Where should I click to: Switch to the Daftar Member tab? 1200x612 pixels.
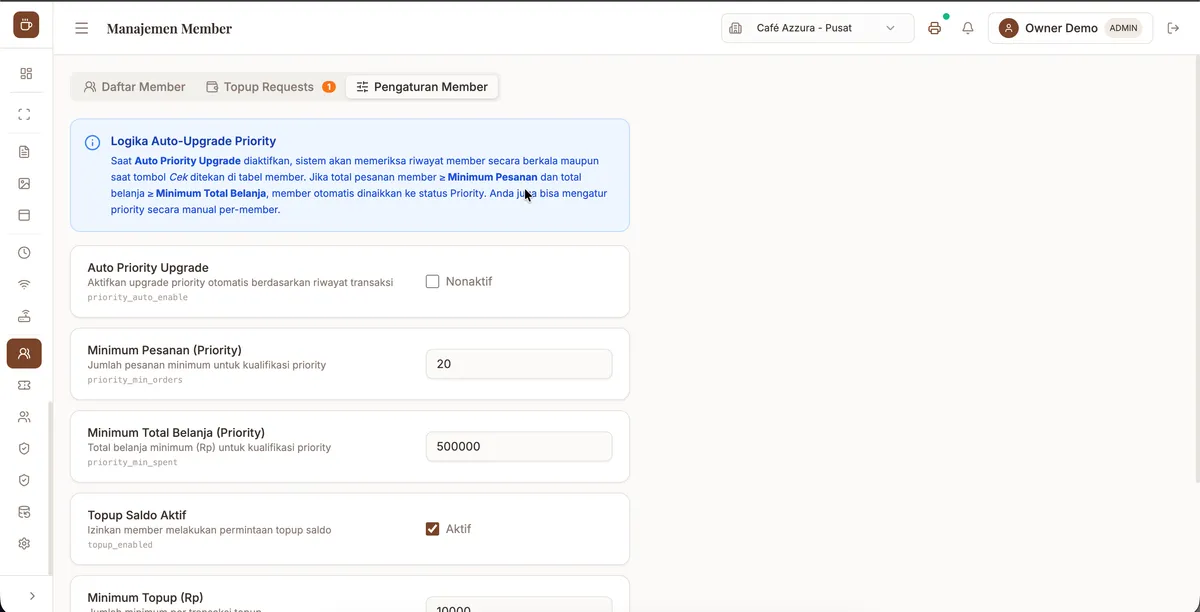[135, 87]
